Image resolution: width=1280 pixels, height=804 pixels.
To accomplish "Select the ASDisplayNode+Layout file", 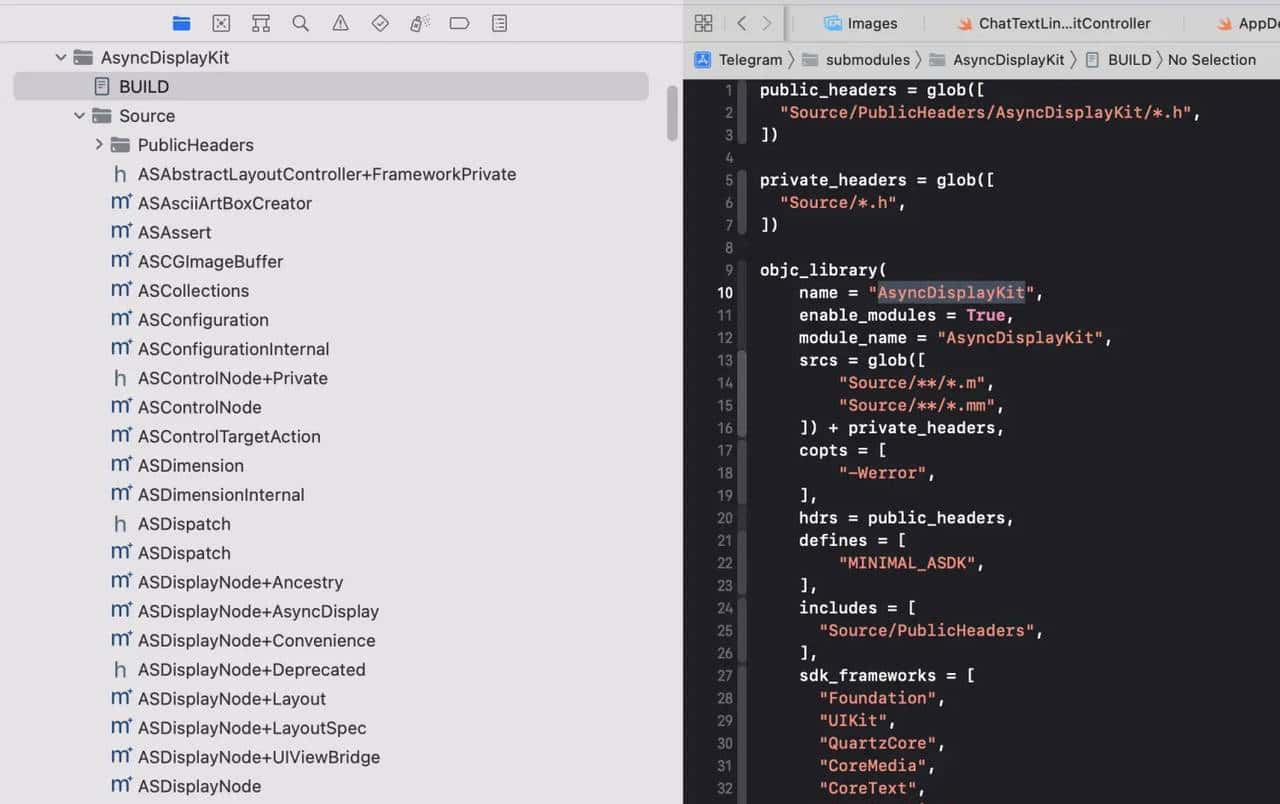I will click(x=232, y=699).
